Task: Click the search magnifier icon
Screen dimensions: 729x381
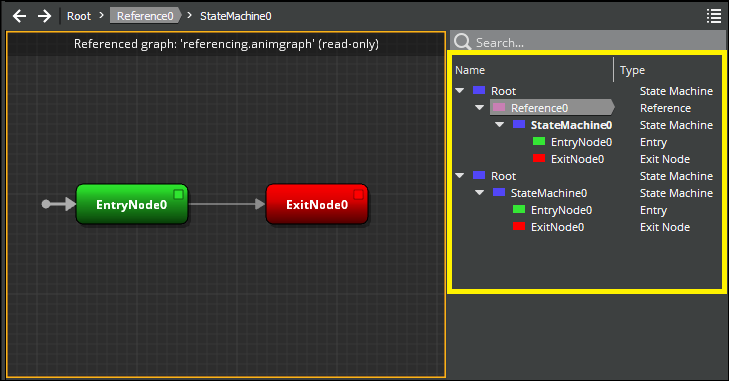Action: 462,42
